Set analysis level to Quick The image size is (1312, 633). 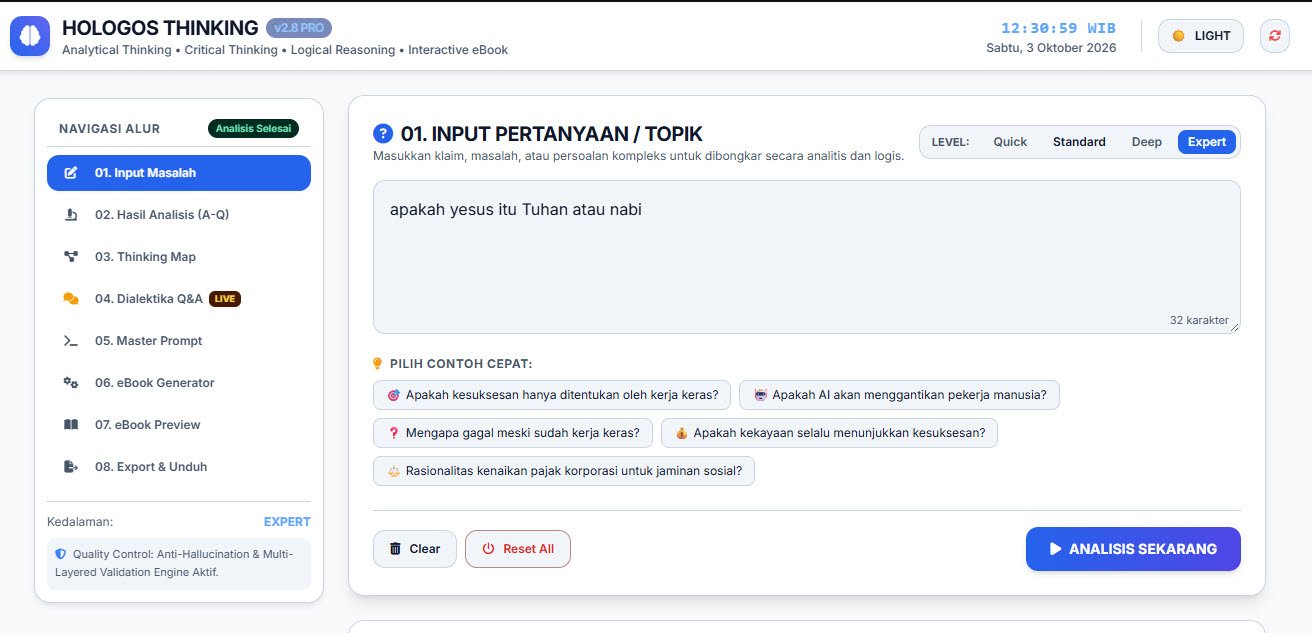coord(1010,142)
